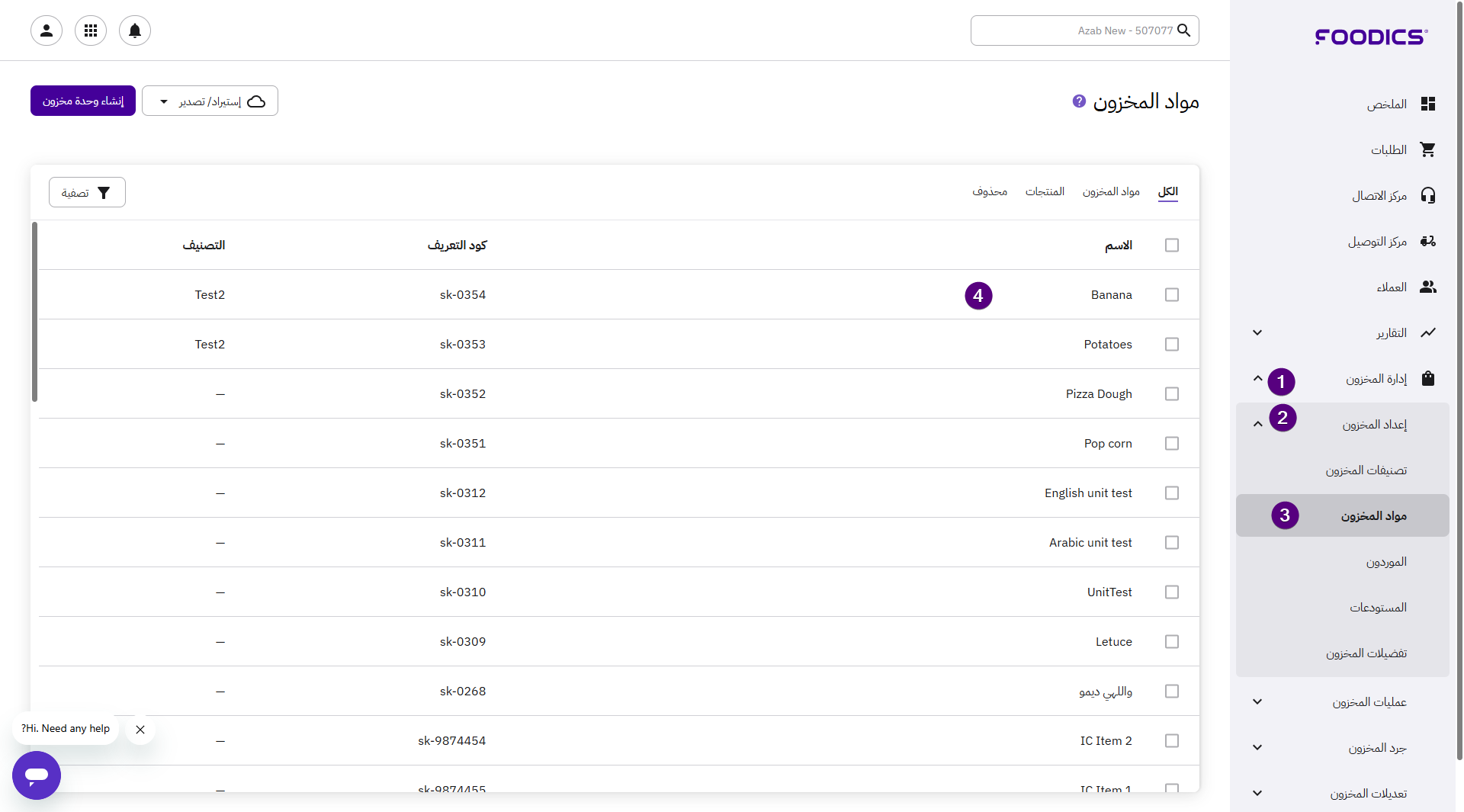Check the Banana row checkbox
The height and width of the screenshot is (812, 1464).
coord(1172,295)
